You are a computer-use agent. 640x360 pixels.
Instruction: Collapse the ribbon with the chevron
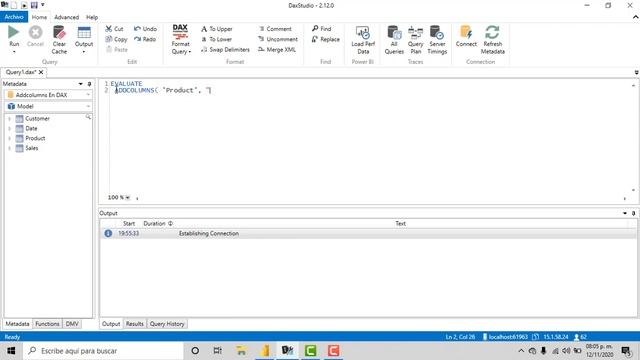[635, 17]
